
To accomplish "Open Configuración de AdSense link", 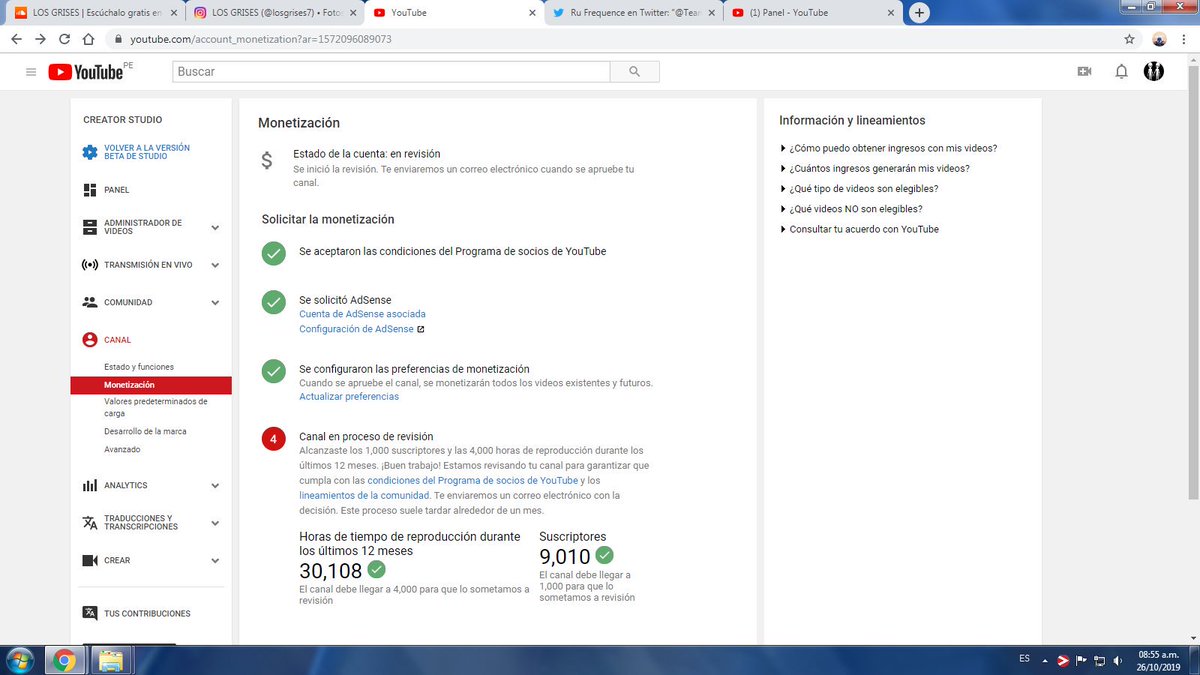I will (356, 329).
